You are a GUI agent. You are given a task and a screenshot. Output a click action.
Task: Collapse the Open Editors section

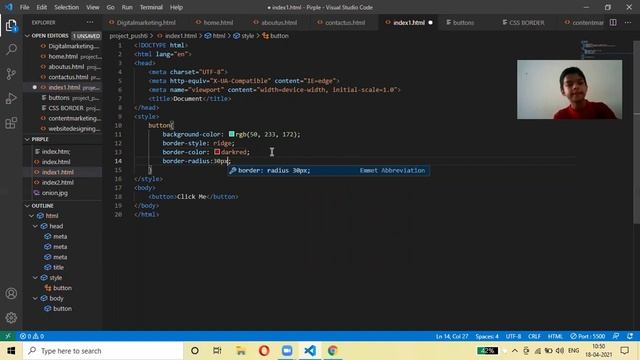pyautogui.click(x=27, y=36)
